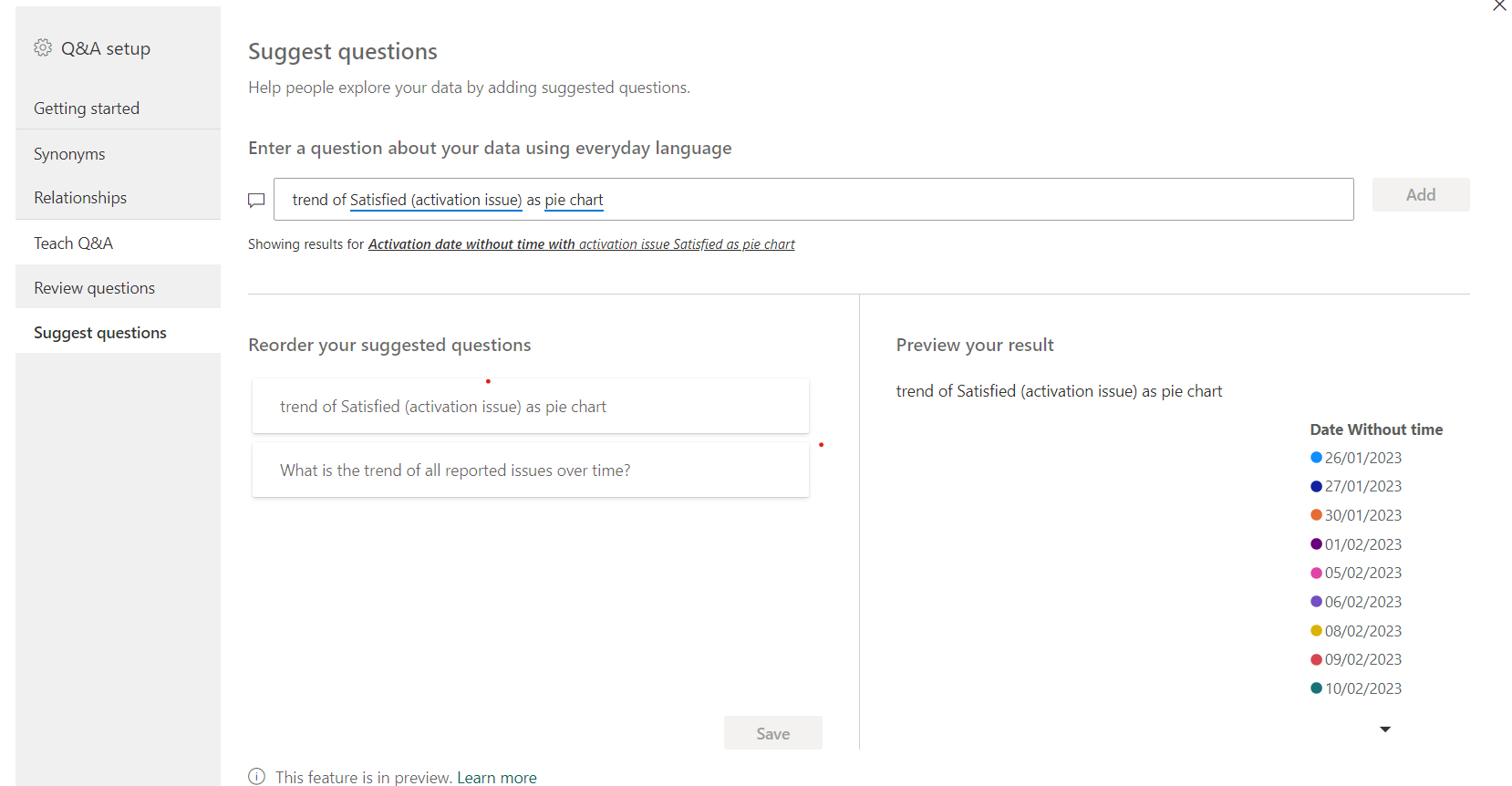Click the navy swatch for 27/01/2023
The image size is (1512, 786).
pos(1316,486)
